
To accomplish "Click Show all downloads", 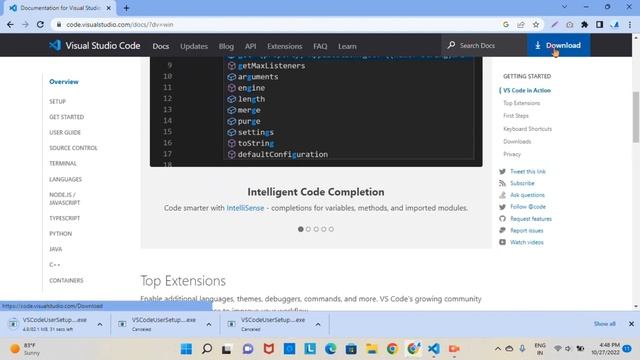I will [604, 324].
